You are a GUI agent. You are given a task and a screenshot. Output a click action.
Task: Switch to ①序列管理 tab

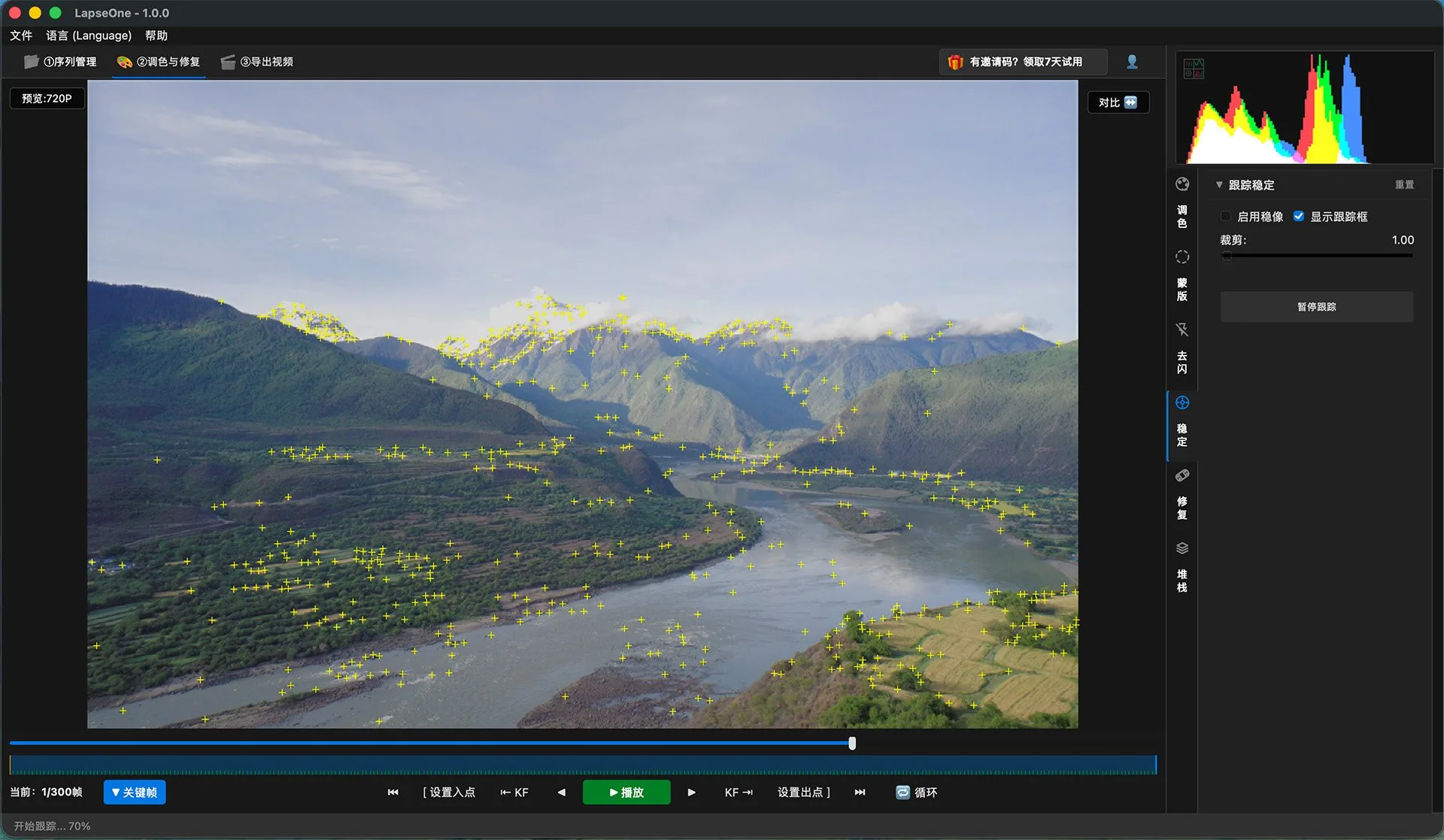pos(60,62)
